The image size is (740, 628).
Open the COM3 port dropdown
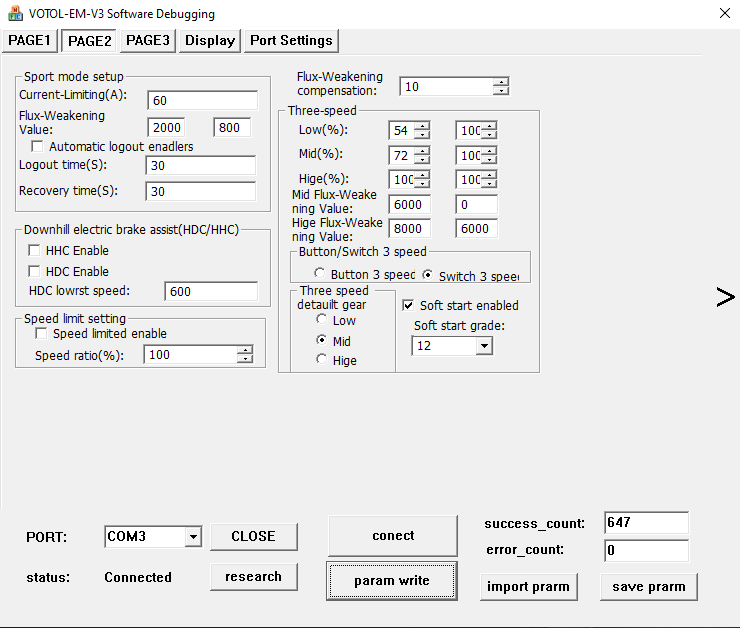[193, 537]
